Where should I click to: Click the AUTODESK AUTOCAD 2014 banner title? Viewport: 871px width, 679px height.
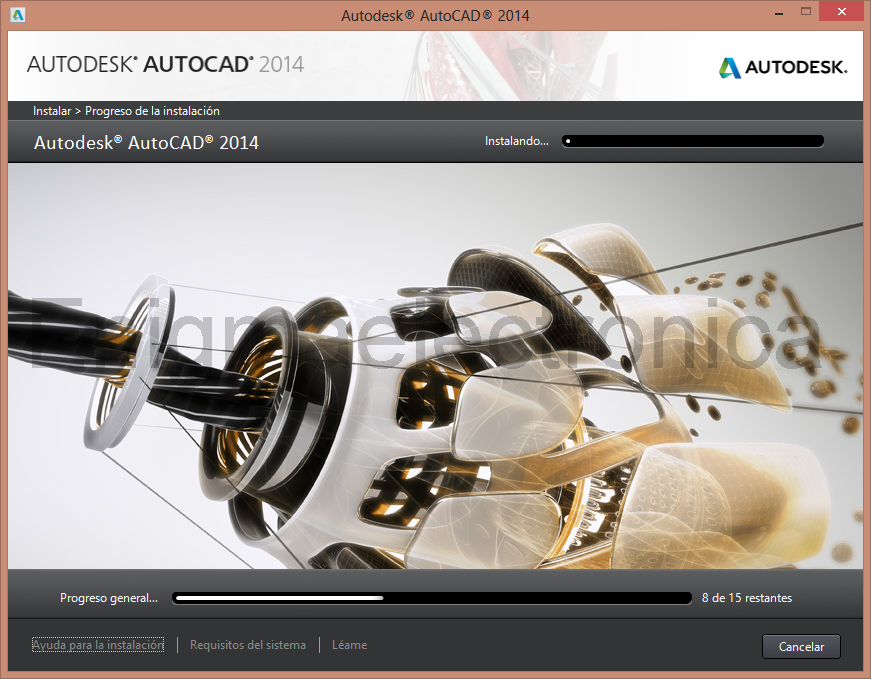pos(165,64)
